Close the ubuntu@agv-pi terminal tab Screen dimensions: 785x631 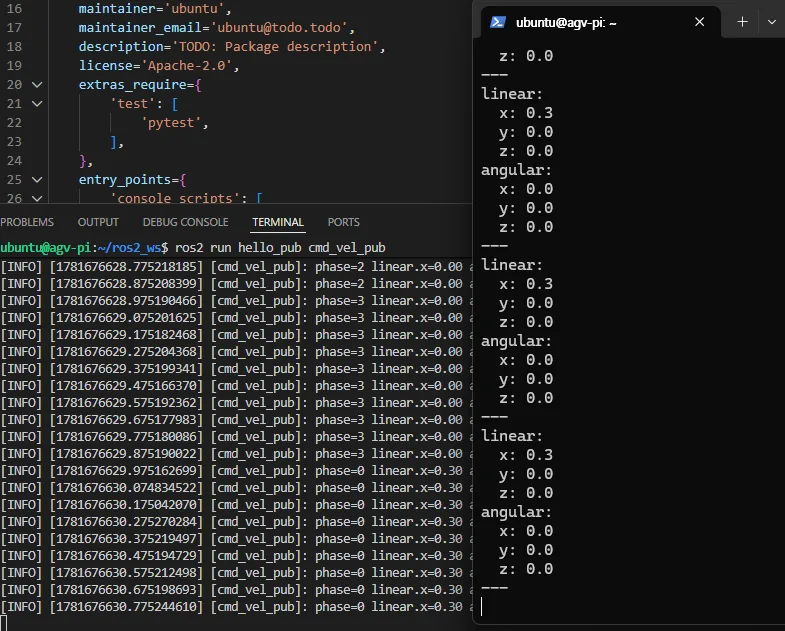699,22
